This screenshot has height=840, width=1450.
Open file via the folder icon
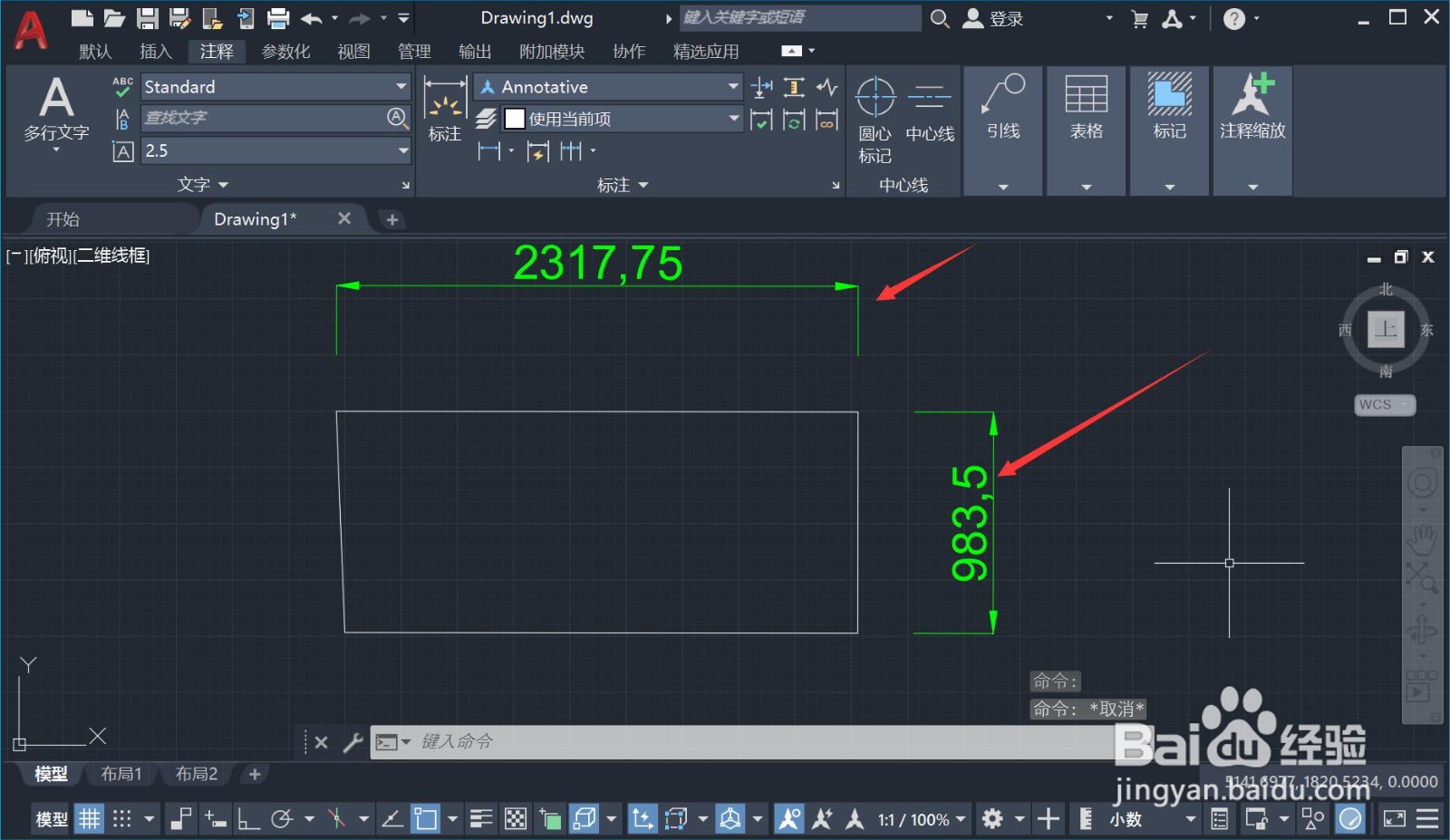tap(114, 18)
